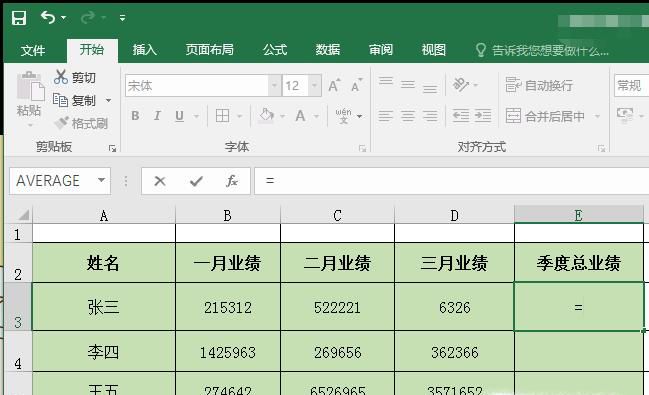The image size is (649, 395).
Task: Click cell containing 522221
Action: click(337, 307)
